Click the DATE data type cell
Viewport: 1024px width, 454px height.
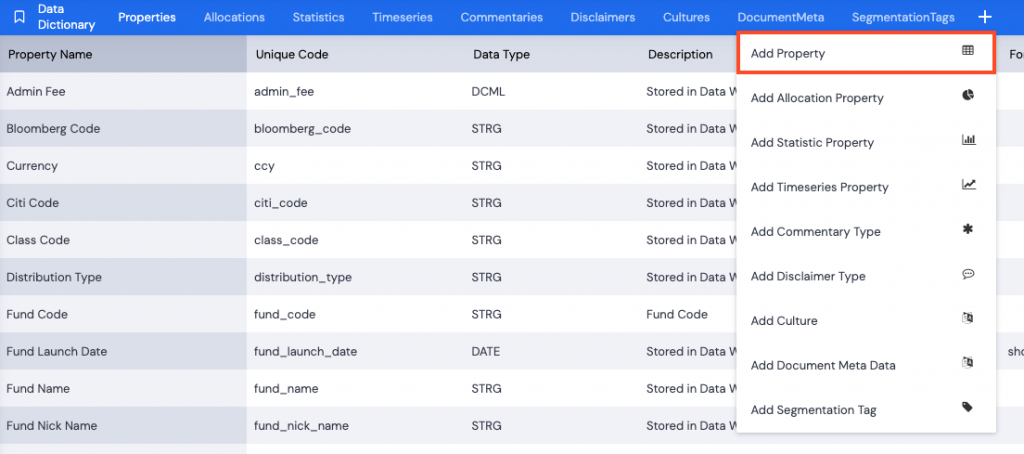(x=486, y=351)
